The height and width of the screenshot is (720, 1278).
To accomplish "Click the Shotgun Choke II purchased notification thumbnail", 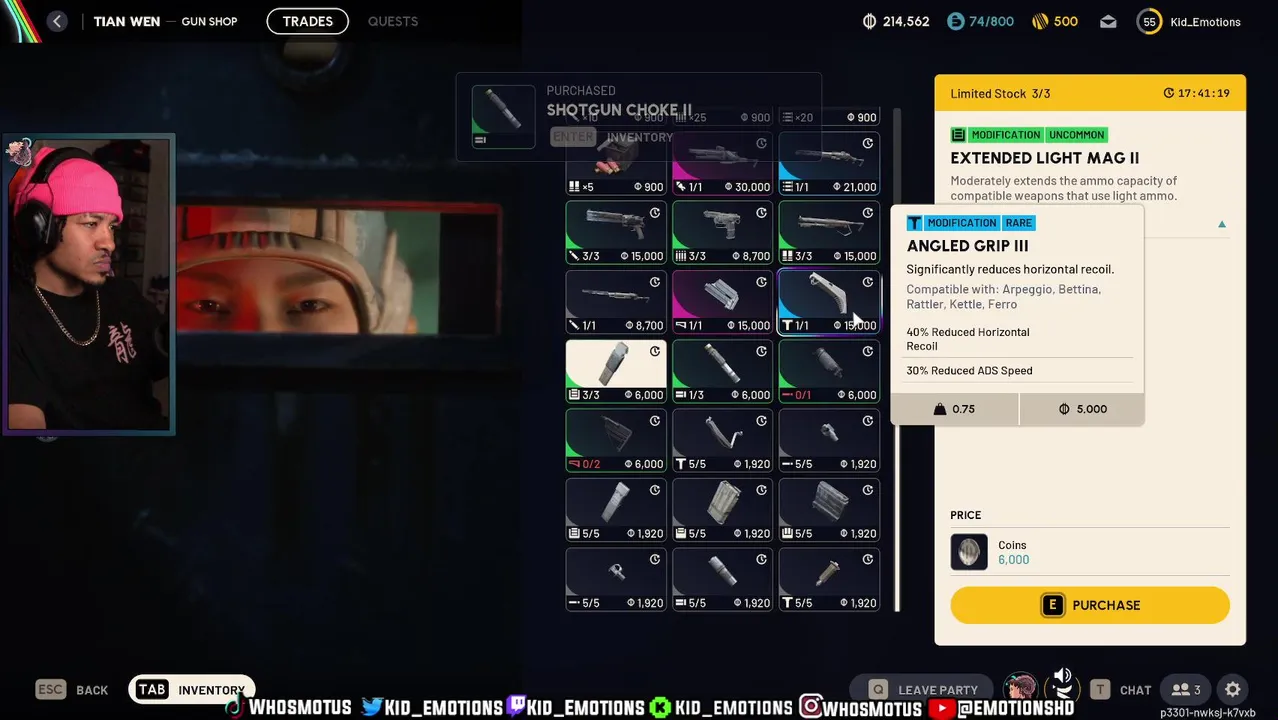I will (x=503, y=117).
